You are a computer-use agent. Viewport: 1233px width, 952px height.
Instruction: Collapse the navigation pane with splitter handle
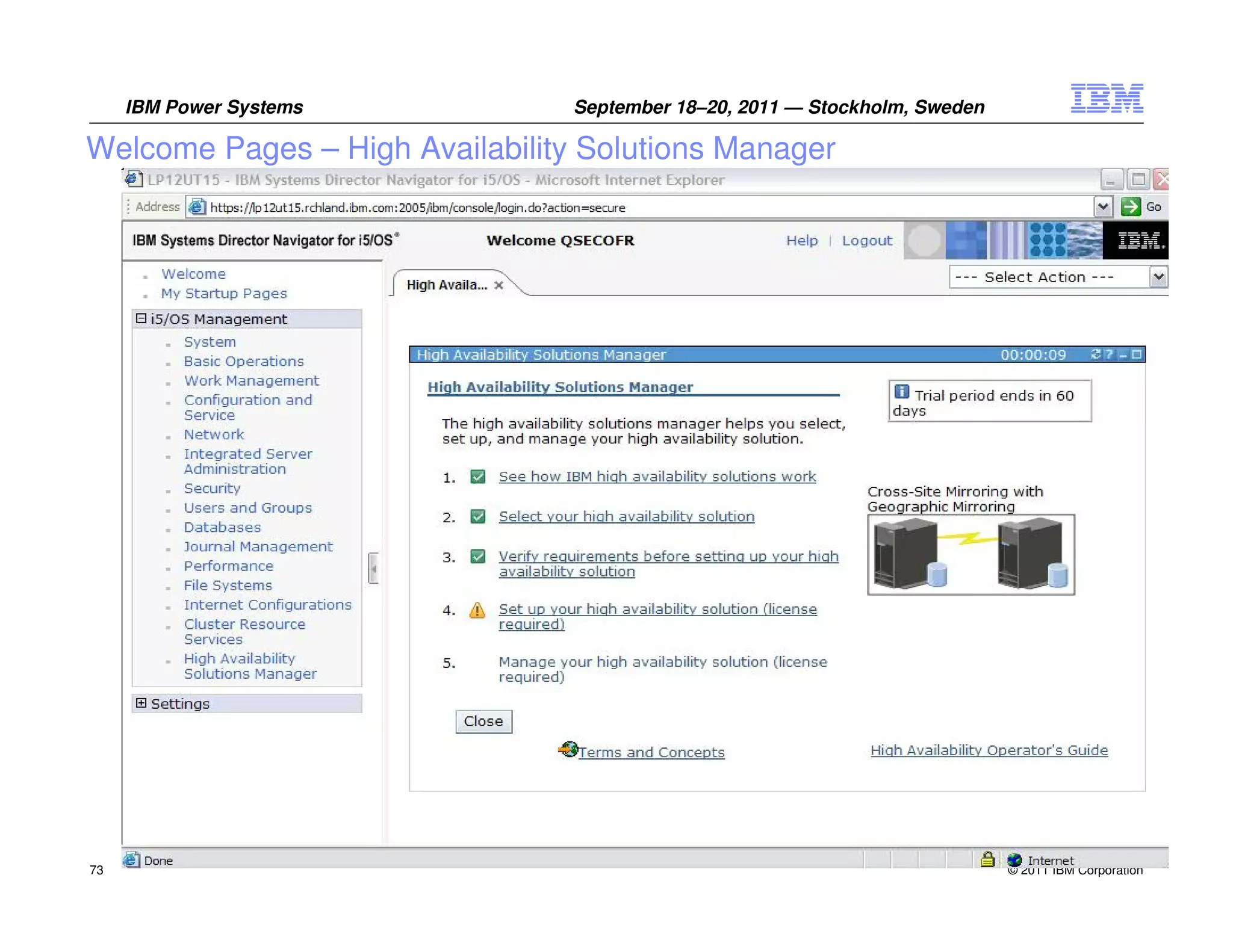[373, 568]
